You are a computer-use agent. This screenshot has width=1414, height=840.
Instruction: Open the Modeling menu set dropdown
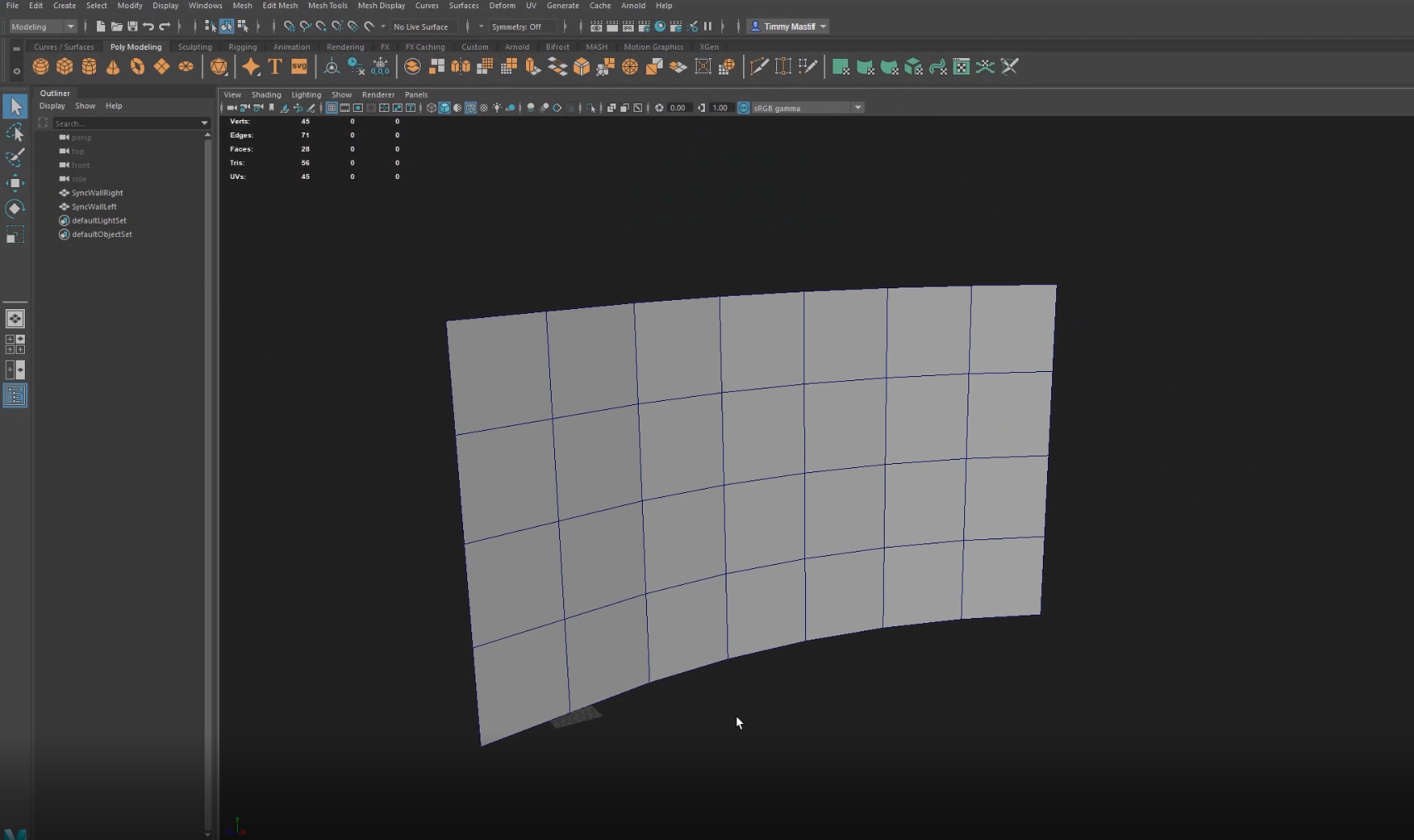pos(42,27)
